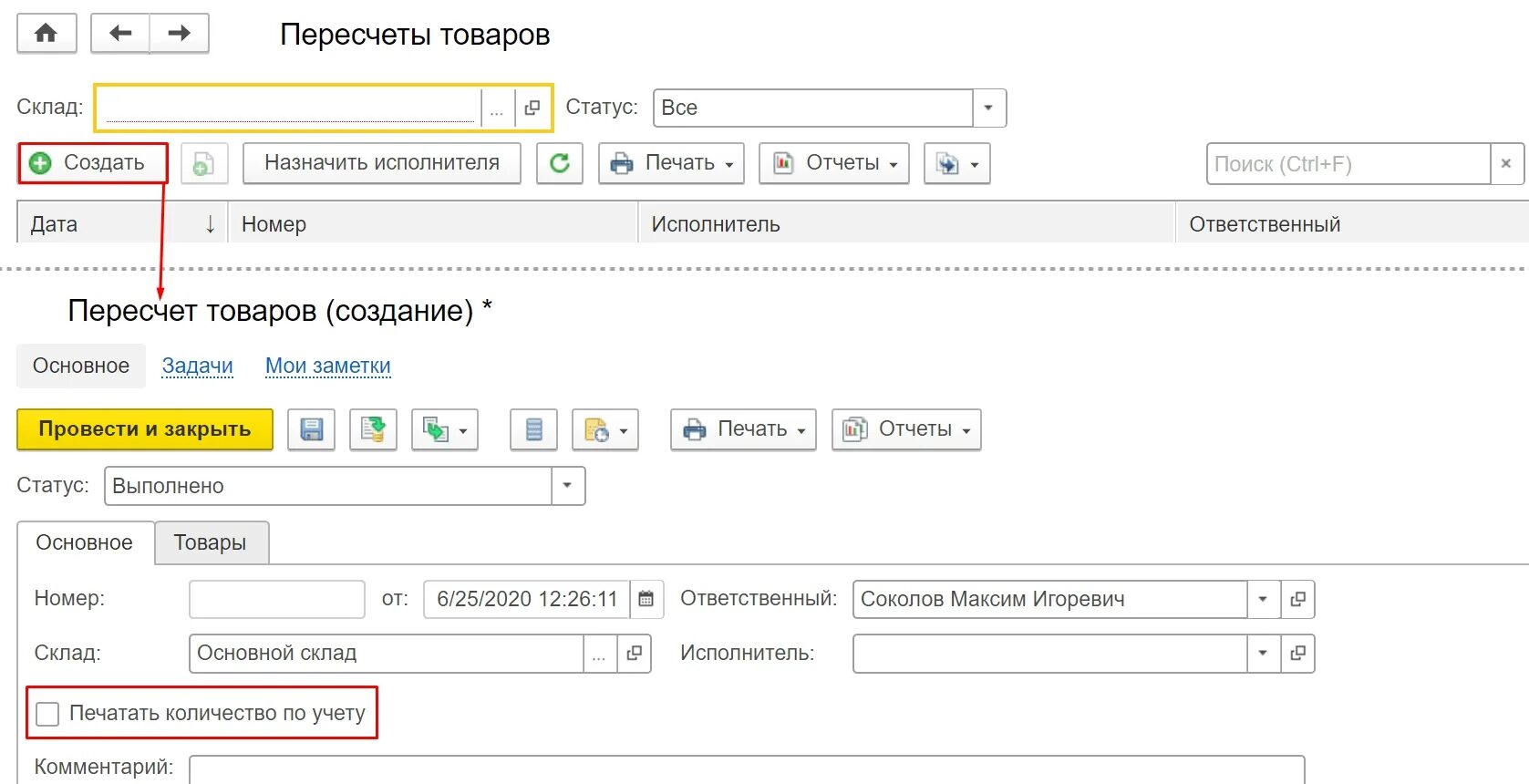
Task: Navigate forward with right arrow
Action: (180, 34)
